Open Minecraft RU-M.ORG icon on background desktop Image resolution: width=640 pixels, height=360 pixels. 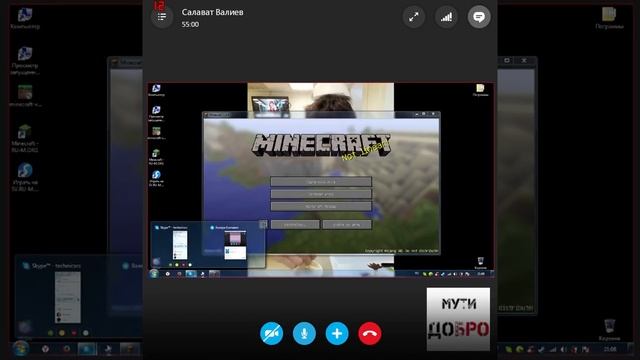tap(25, 139)
